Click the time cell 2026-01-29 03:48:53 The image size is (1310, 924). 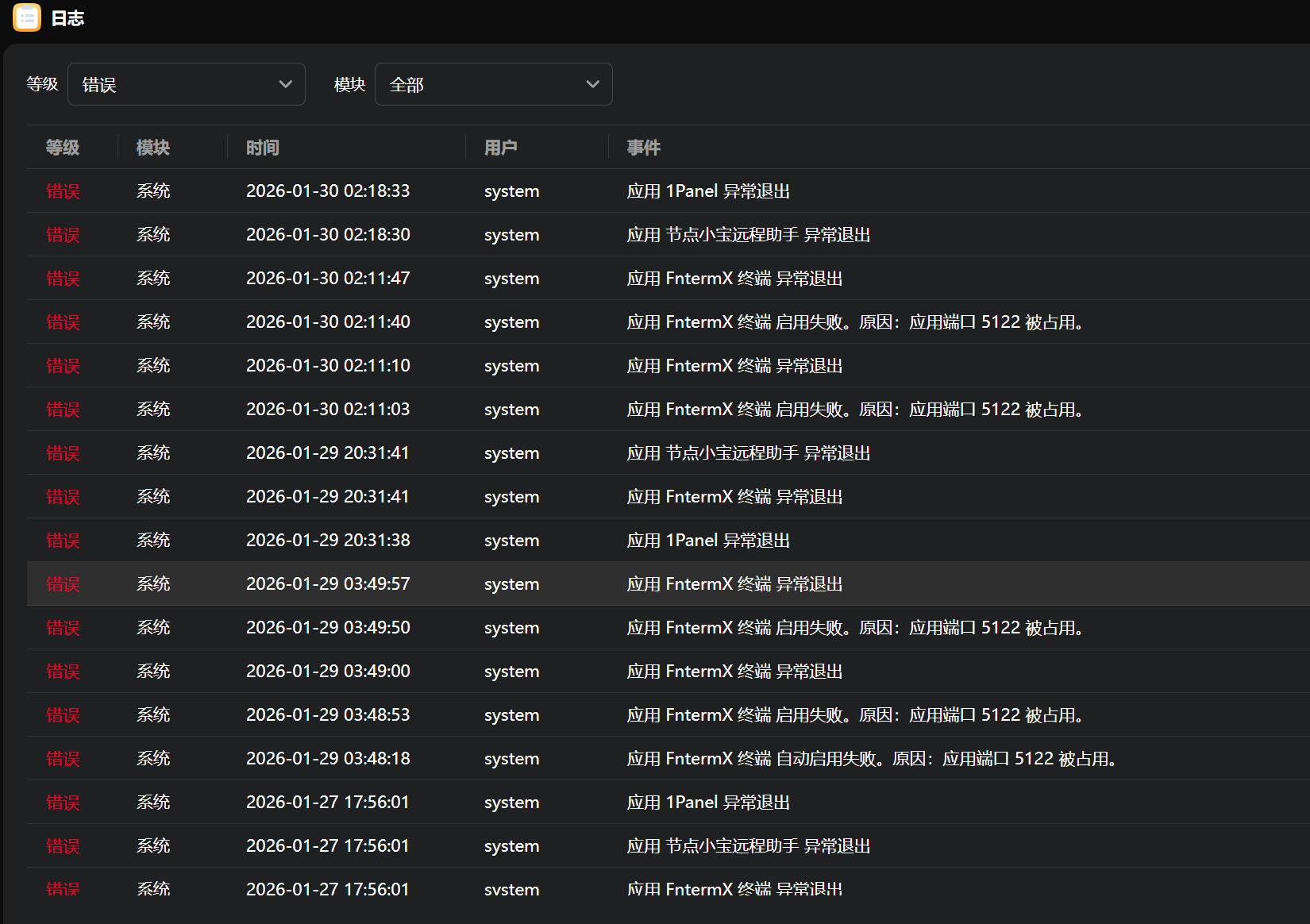click(x=328, y=714)
